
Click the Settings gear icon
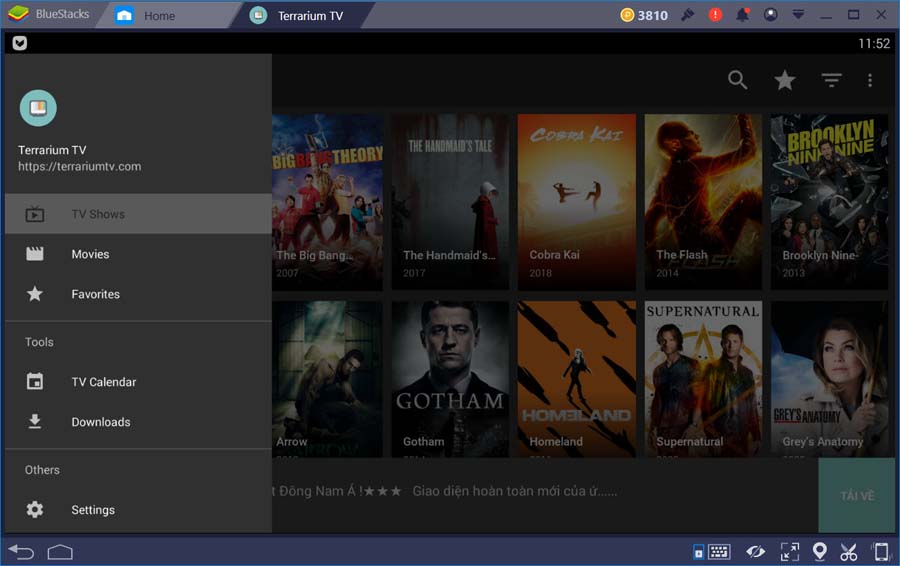point(34,509)
